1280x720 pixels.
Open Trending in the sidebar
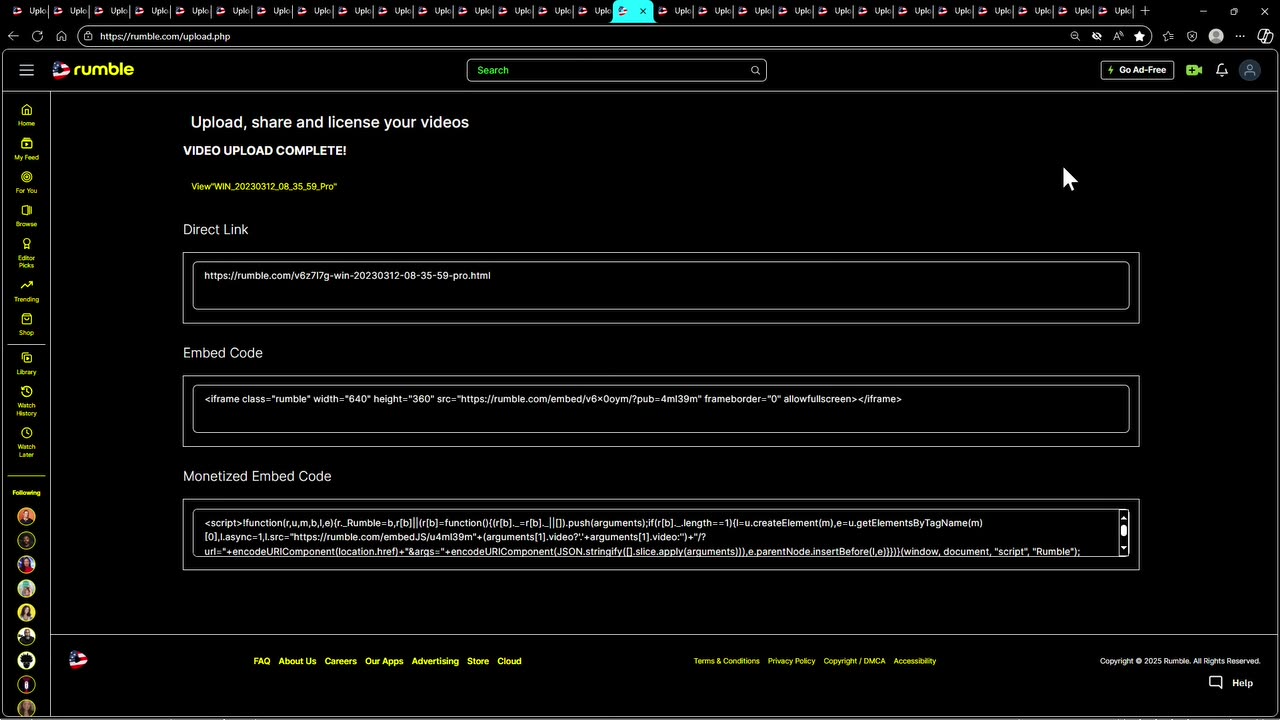click(26, 291)
